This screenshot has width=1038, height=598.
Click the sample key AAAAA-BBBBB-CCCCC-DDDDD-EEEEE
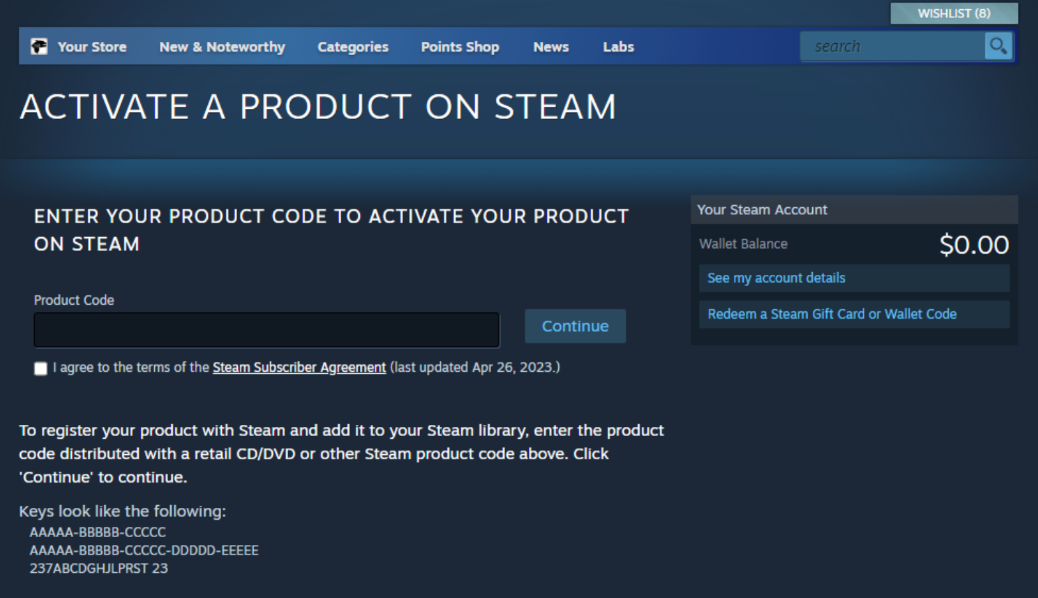[x=144, y=550]
